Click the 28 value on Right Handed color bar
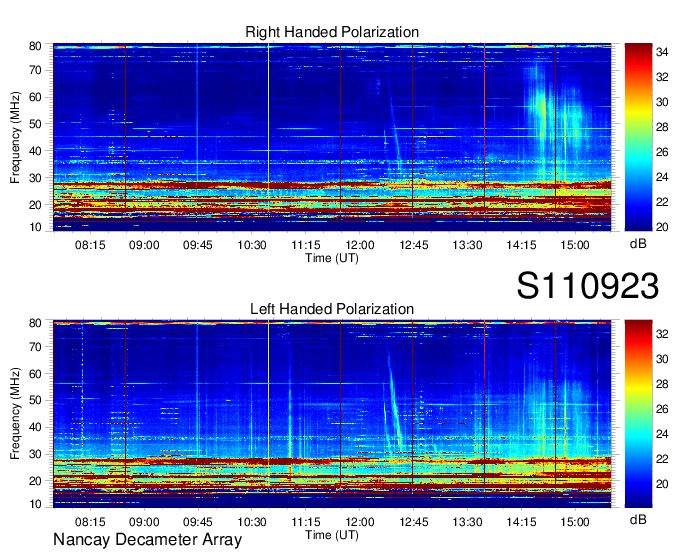The image size is (680, 552). click(x=662, y=127)
